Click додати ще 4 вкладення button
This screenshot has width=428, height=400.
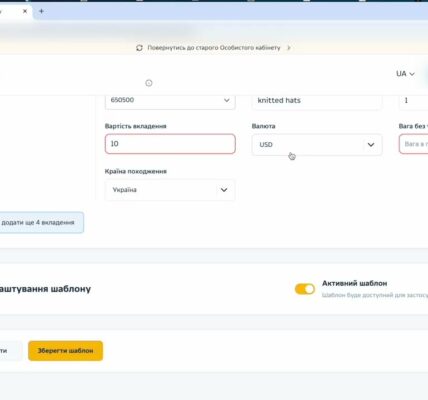(x=41, y=222)
